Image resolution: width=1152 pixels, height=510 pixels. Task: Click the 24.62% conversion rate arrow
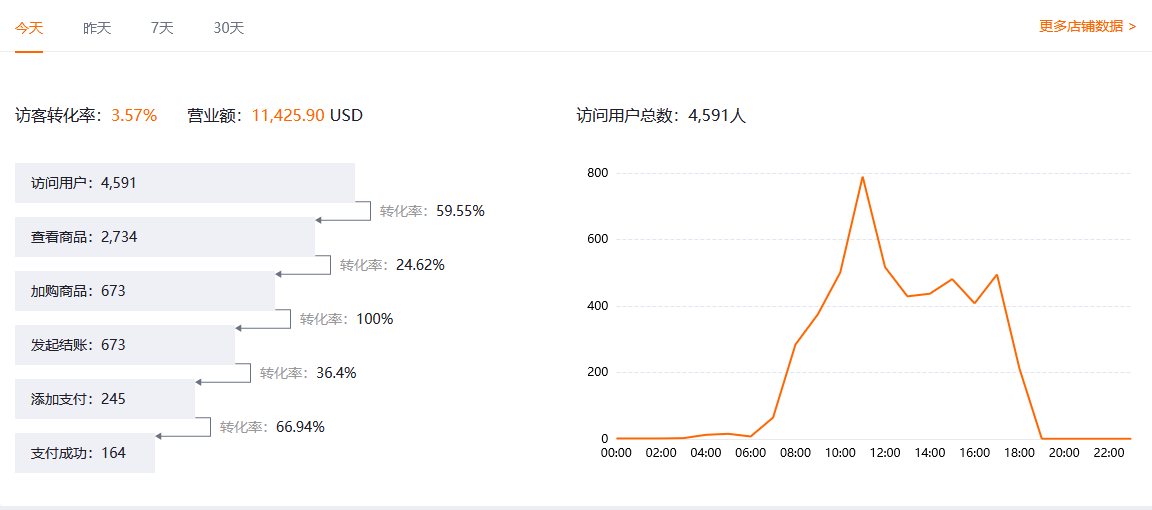point(303,268)
